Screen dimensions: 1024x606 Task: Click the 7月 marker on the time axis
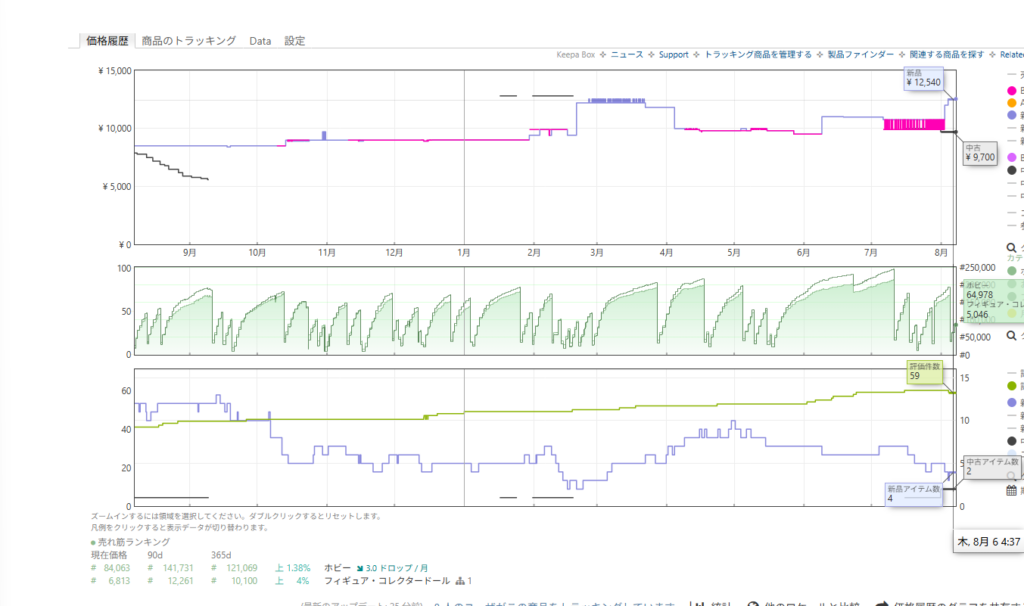point(871,253)
